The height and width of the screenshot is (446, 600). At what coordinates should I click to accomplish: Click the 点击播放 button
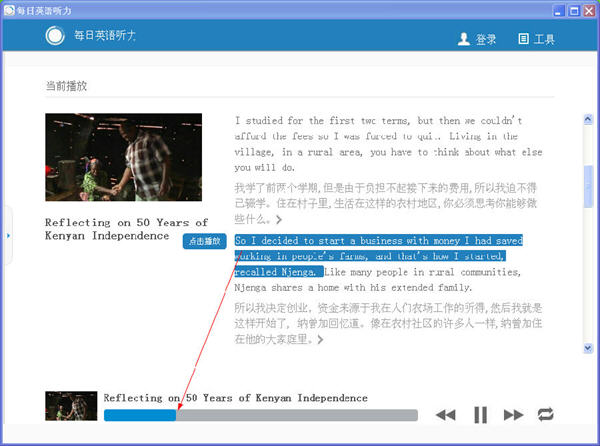tap(205, 241)
